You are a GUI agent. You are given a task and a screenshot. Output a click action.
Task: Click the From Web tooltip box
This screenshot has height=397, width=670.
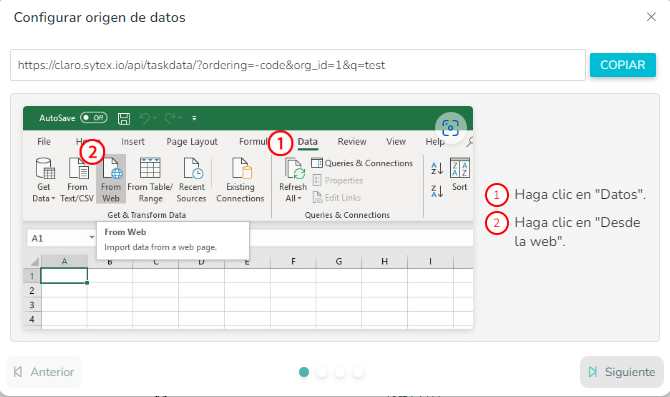[173, 240]
